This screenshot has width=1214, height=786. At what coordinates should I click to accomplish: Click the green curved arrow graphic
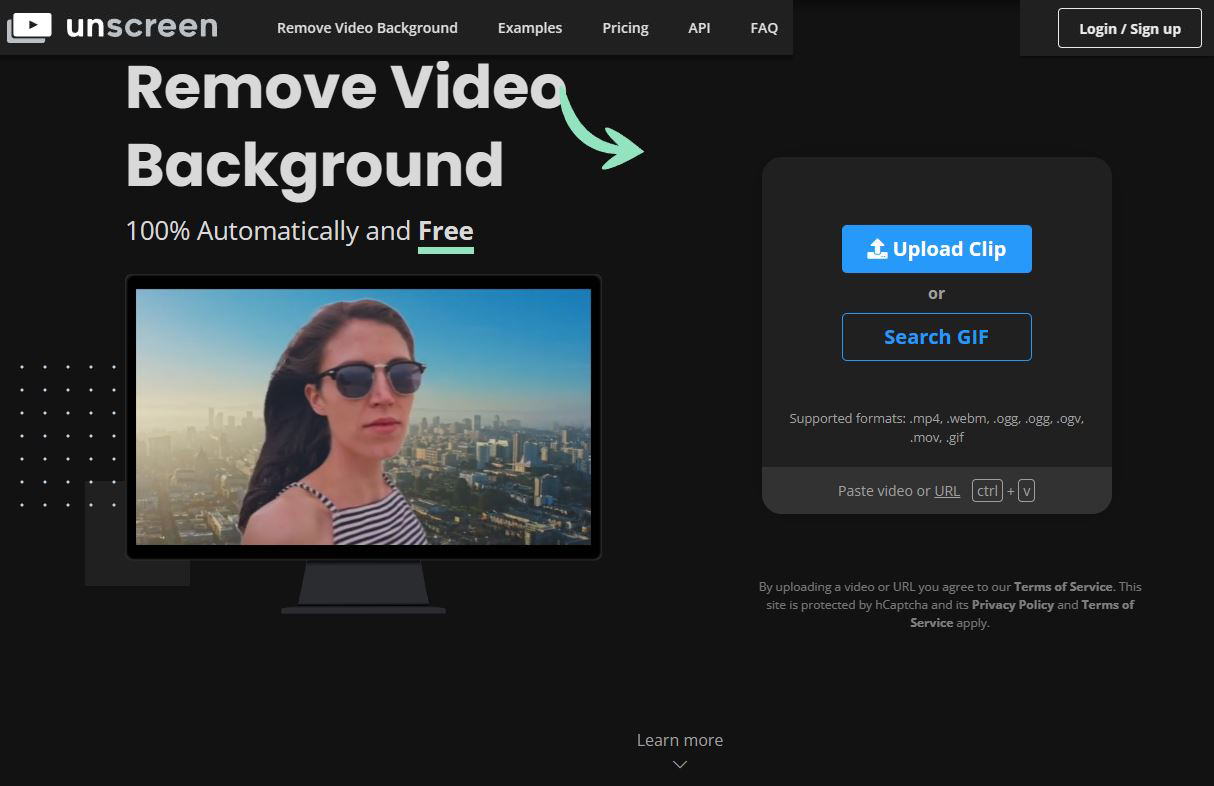(x=601, y=130)
